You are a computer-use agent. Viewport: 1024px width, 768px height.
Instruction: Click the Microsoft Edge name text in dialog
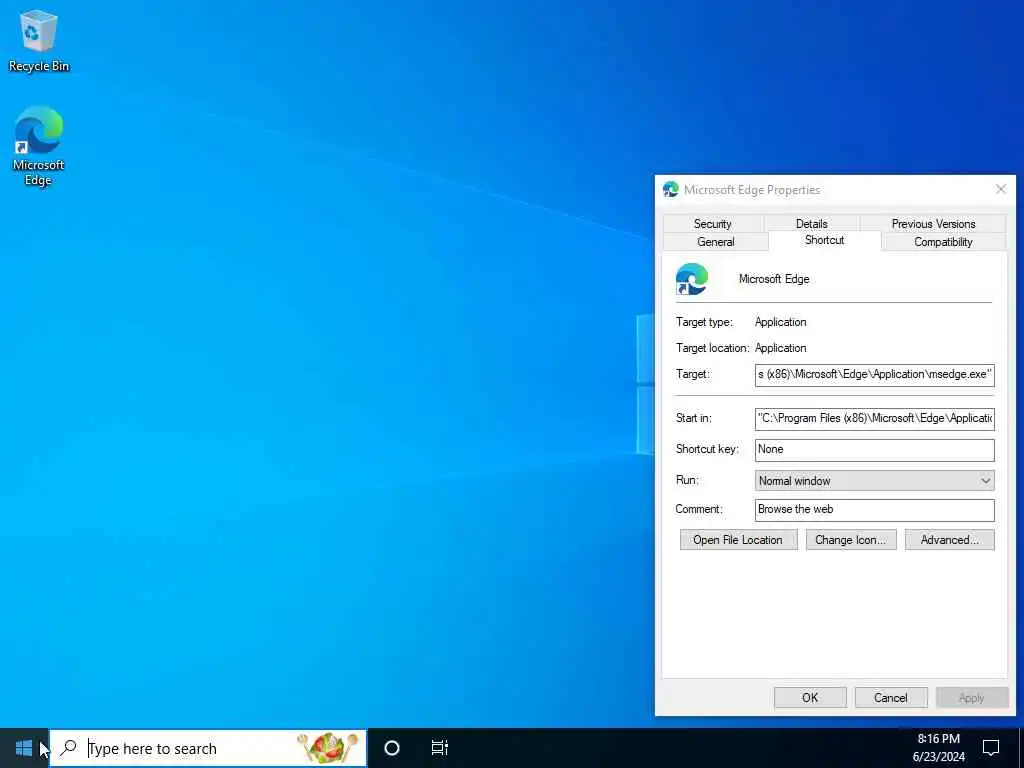(774, 279)
